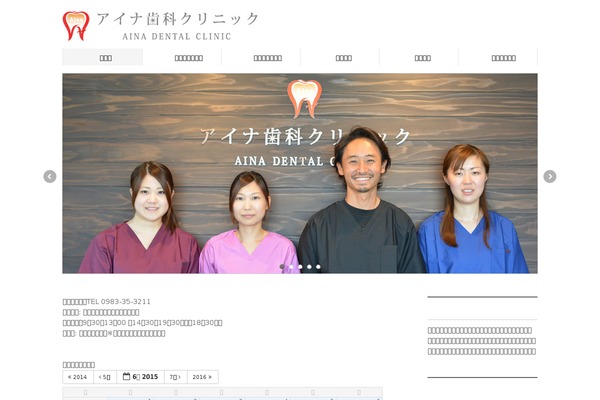Go to the previous slide with left arrow
The height and width of the screenshot is (400, 600).
point(50,176)
